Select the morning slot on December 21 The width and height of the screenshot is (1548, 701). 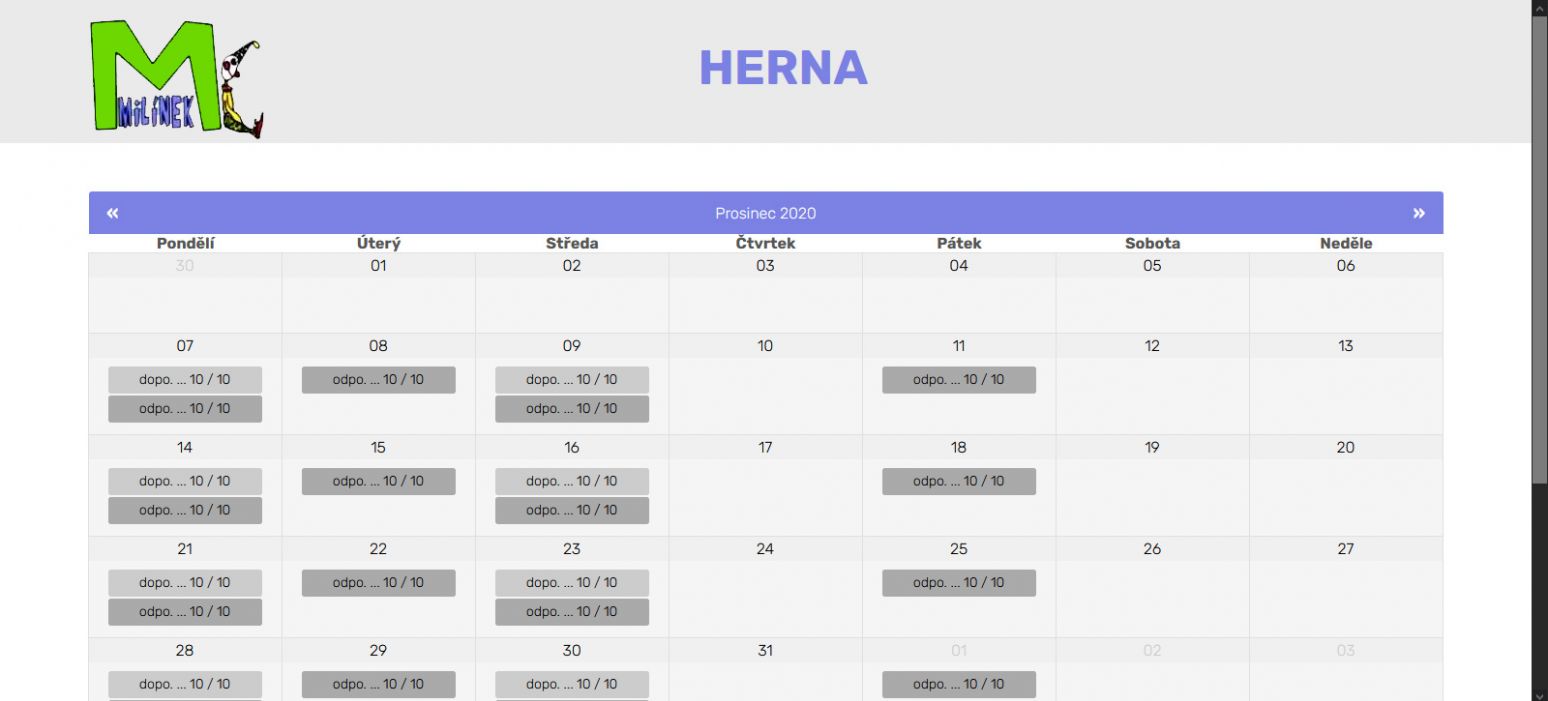[184, 582]
